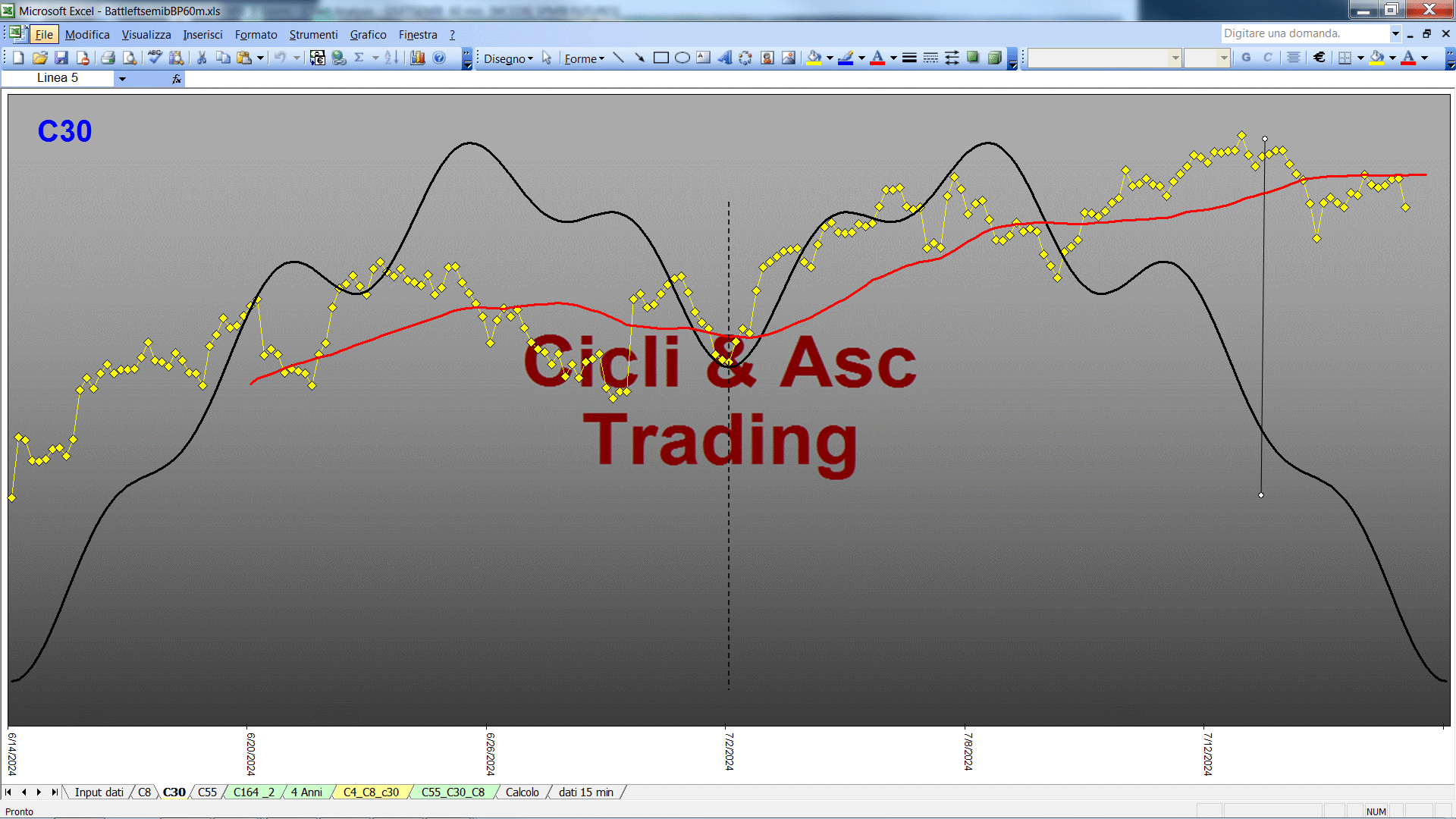Click the Permission restricted document icon

(83, 58)
